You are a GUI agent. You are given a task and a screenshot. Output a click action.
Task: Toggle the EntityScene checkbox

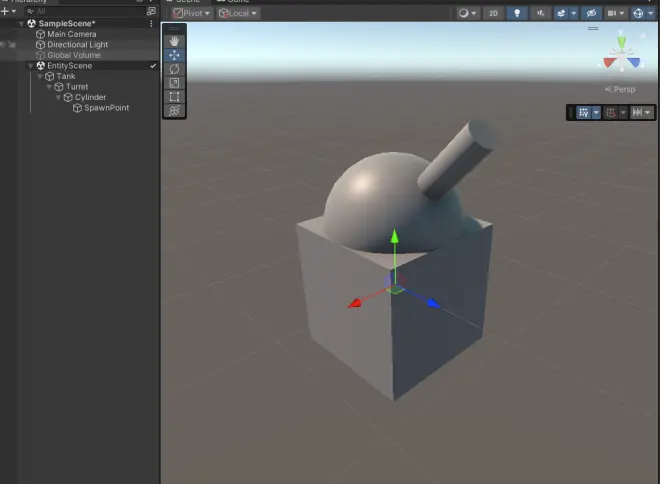pos(153,66)
